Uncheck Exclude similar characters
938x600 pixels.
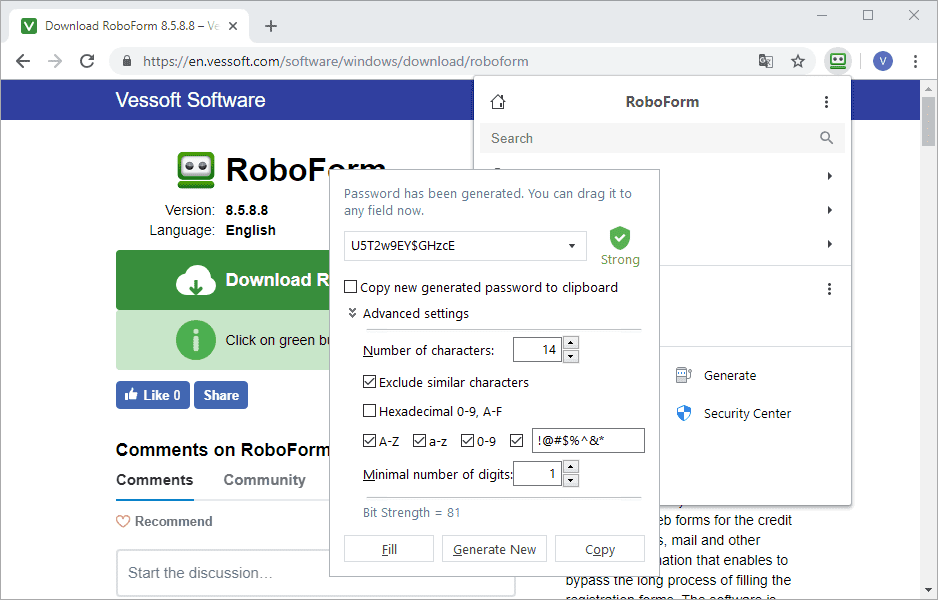point(369,382)
